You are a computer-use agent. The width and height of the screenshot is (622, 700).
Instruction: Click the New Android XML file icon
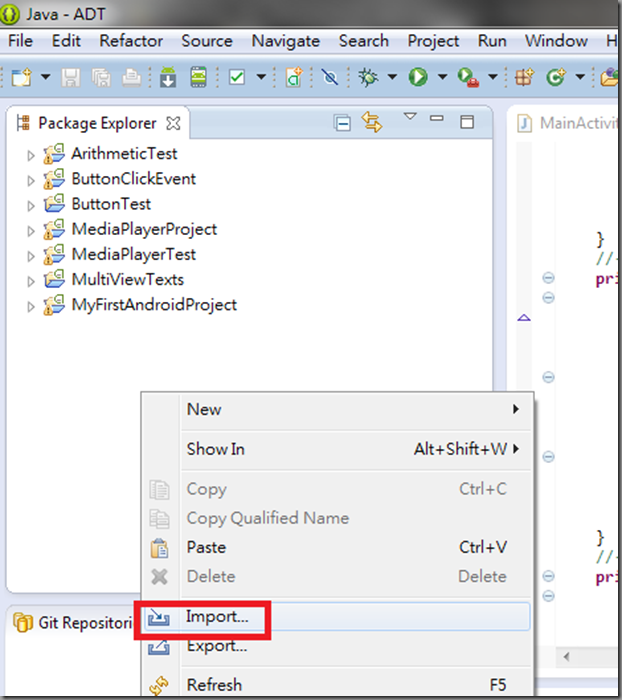pos(294,77)
